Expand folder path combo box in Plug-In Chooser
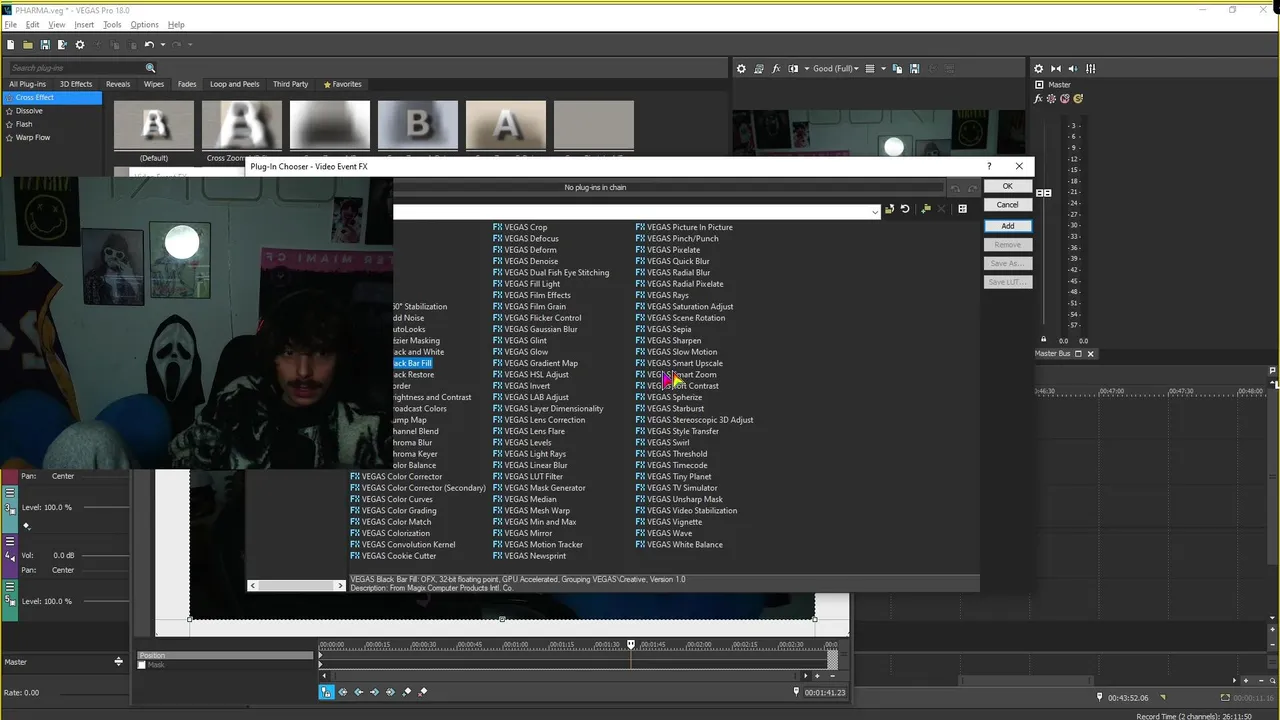This screenshot has width=1280, height=720. (x=875, y=211)
